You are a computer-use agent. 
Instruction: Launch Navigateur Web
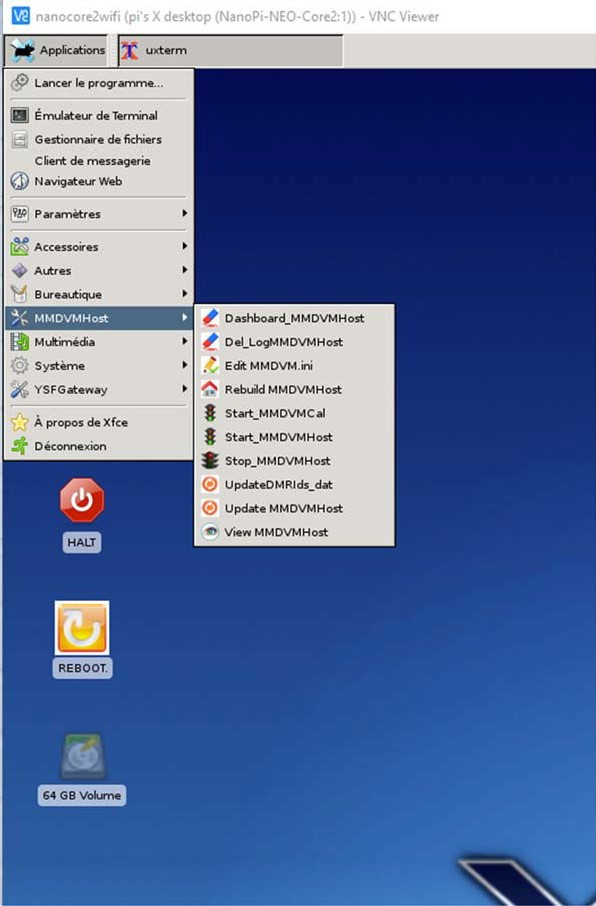pos(98,181)
